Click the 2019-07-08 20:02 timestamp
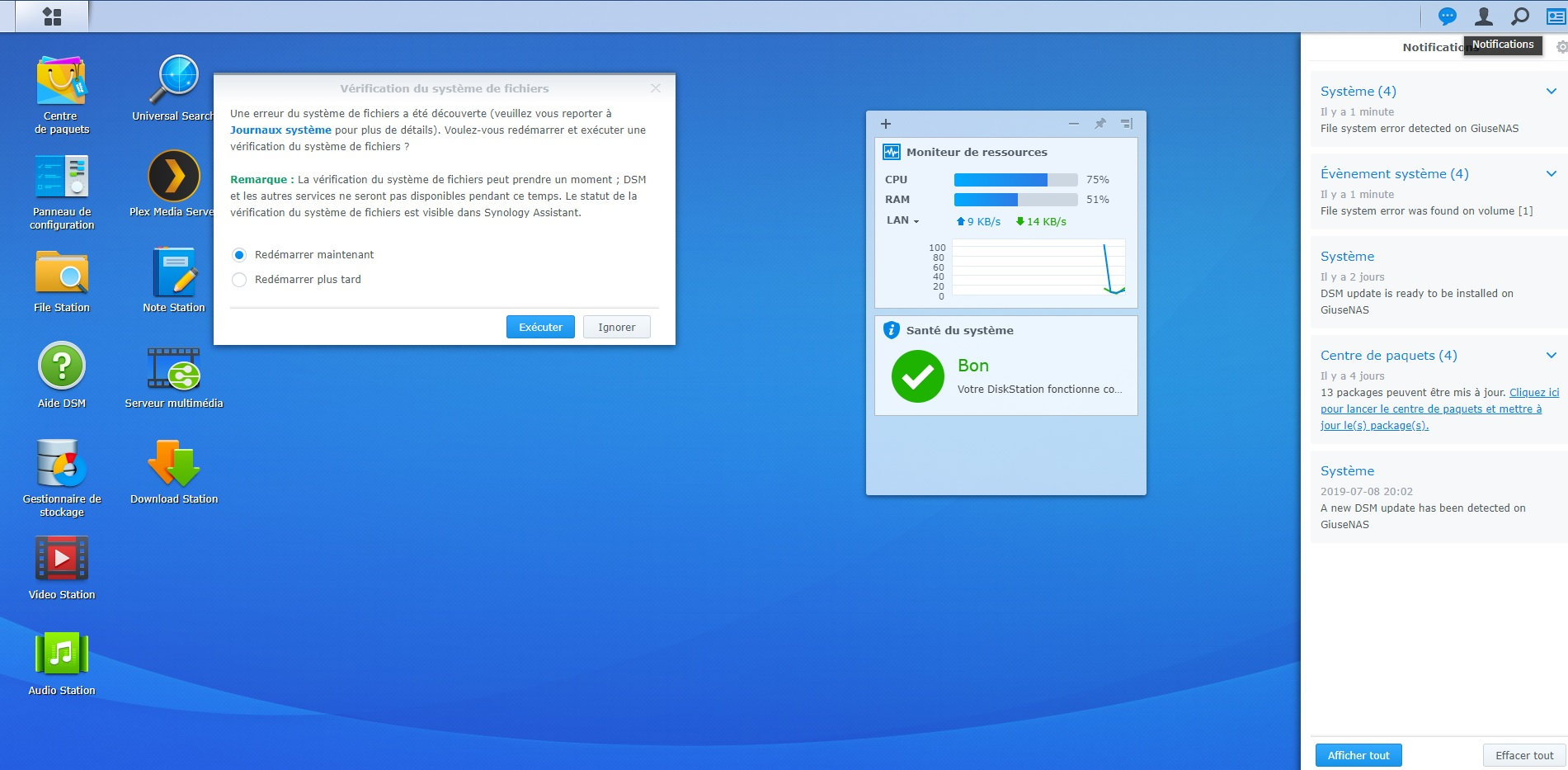 pos(1367,491)
